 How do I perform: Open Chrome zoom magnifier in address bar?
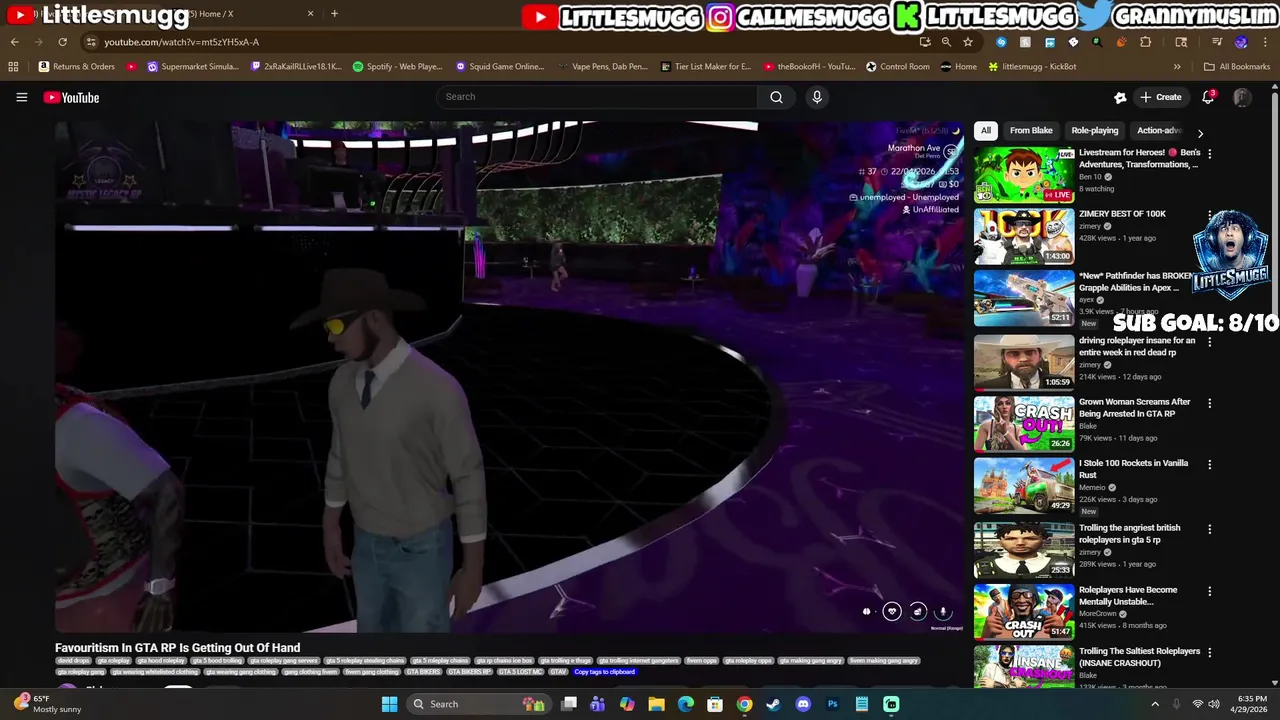[x=946, y=42]
